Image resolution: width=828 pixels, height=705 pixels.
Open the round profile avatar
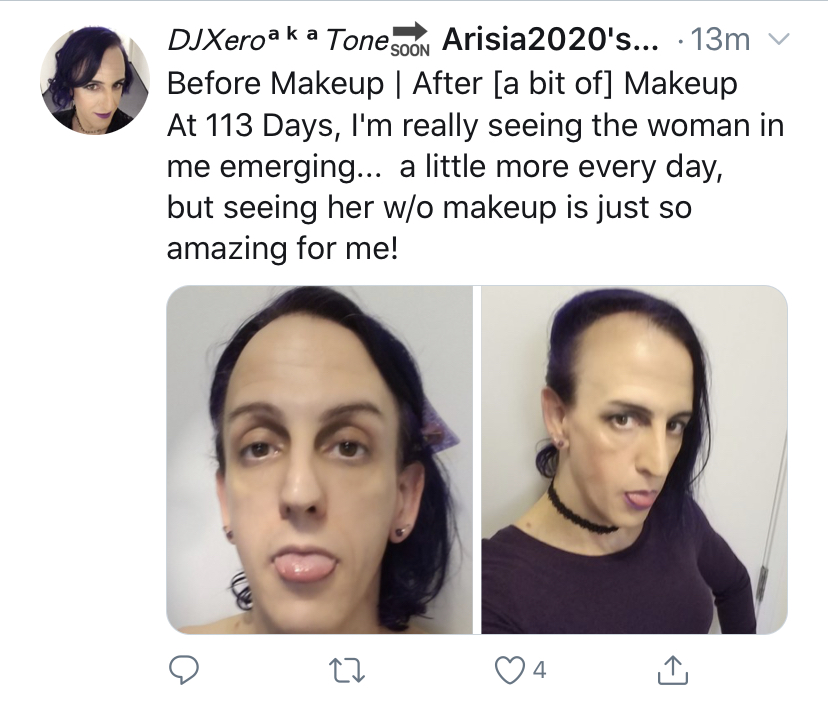coord(95,80)
